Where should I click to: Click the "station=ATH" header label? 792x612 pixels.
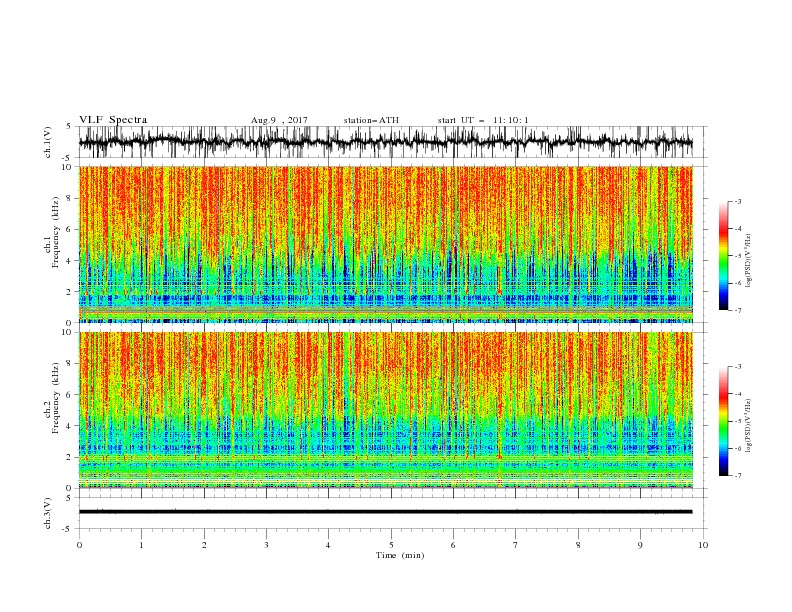pos(371,120)
